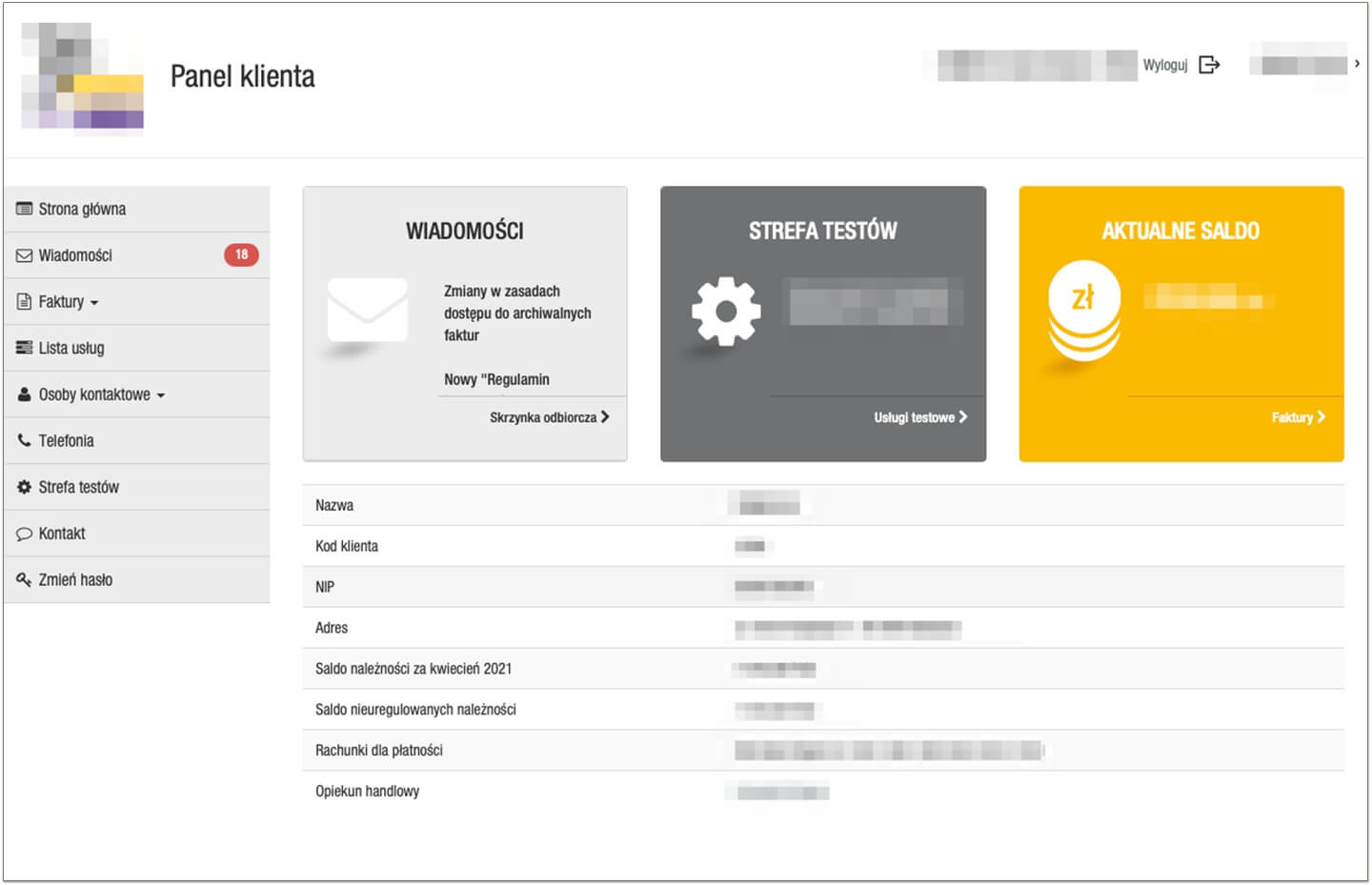Open Lista usług menu item

(137, 348)
